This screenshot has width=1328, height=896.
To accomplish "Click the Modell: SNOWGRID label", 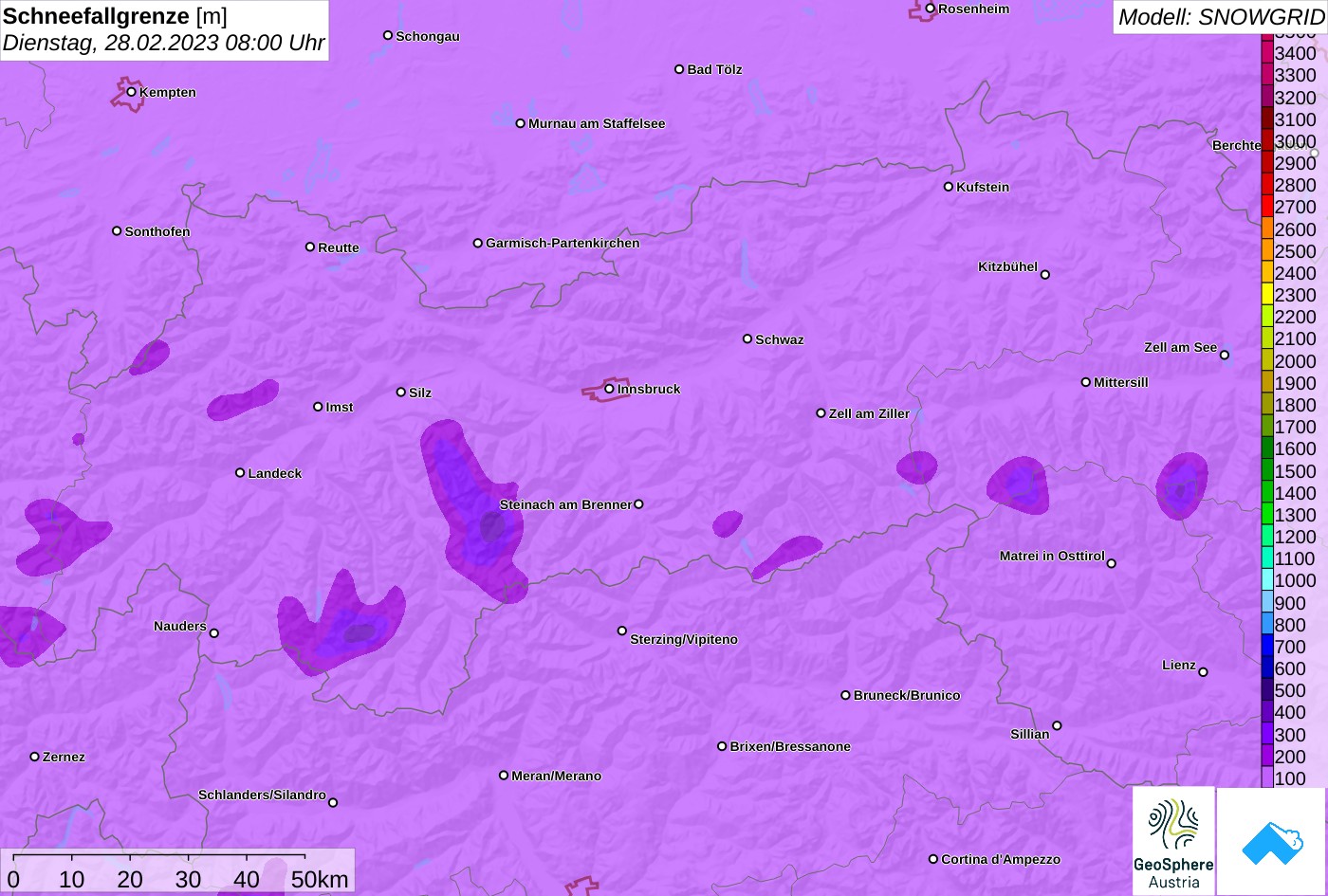I will (x=1221, y=17).
